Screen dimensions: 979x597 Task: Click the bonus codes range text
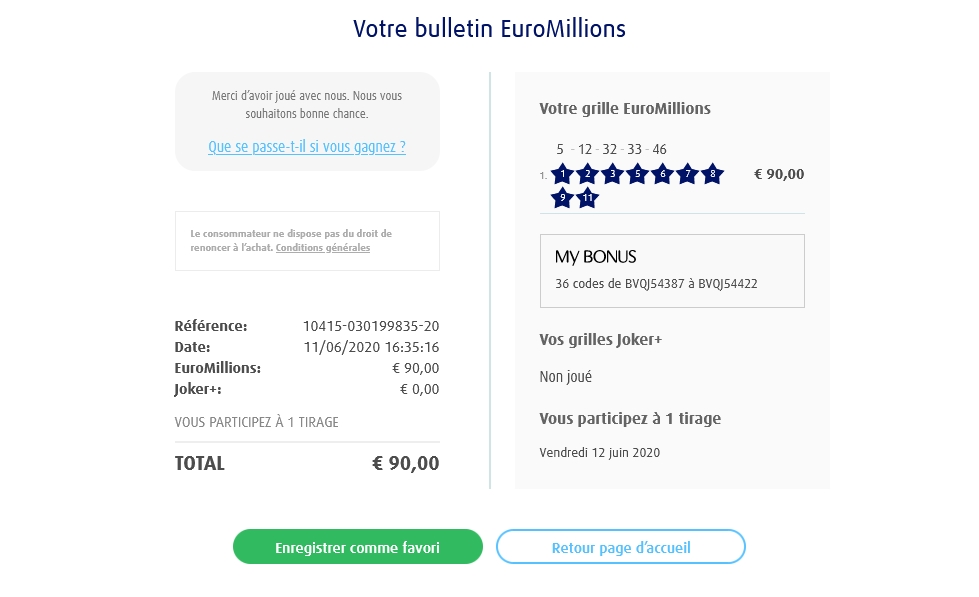coord(656,284)
